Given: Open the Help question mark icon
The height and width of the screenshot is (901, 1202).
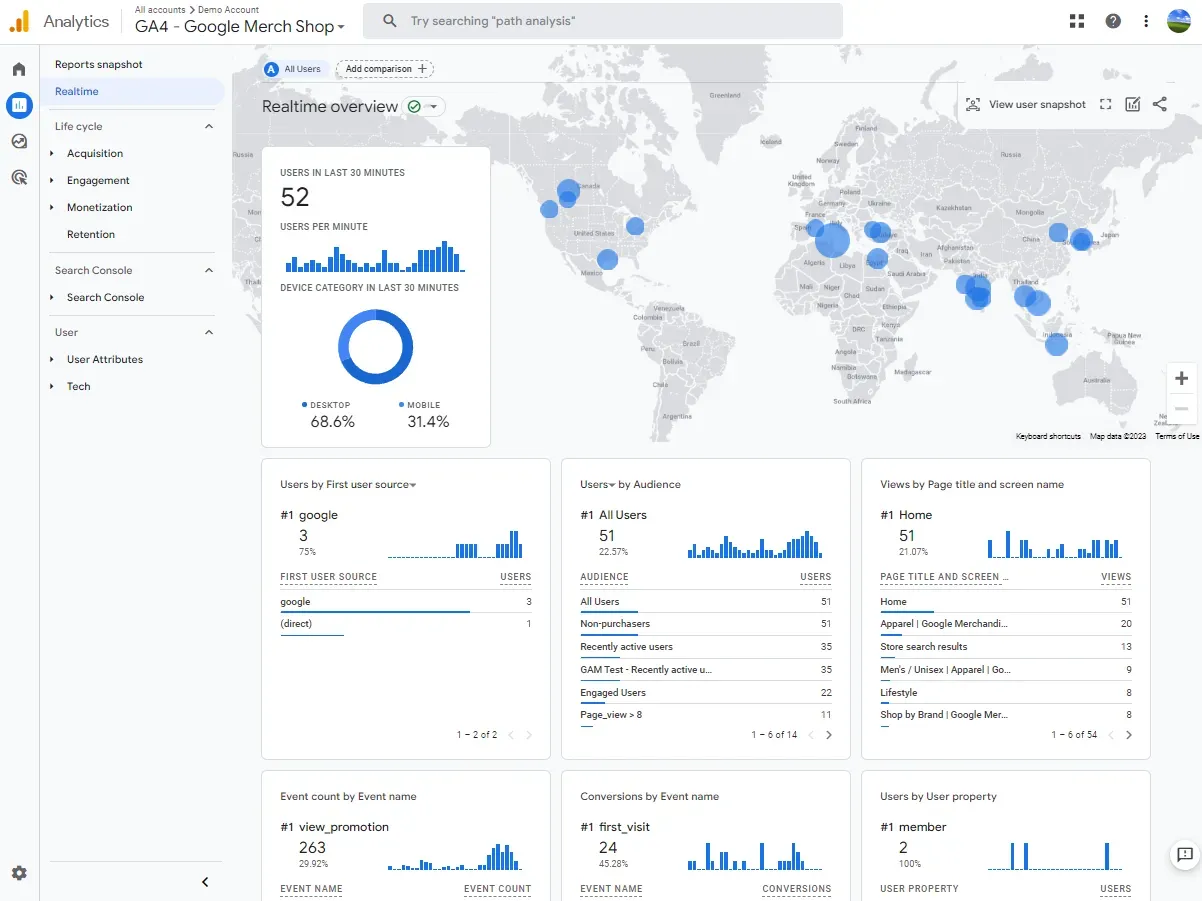Looking at the screenshot, I should point(1113,21).
